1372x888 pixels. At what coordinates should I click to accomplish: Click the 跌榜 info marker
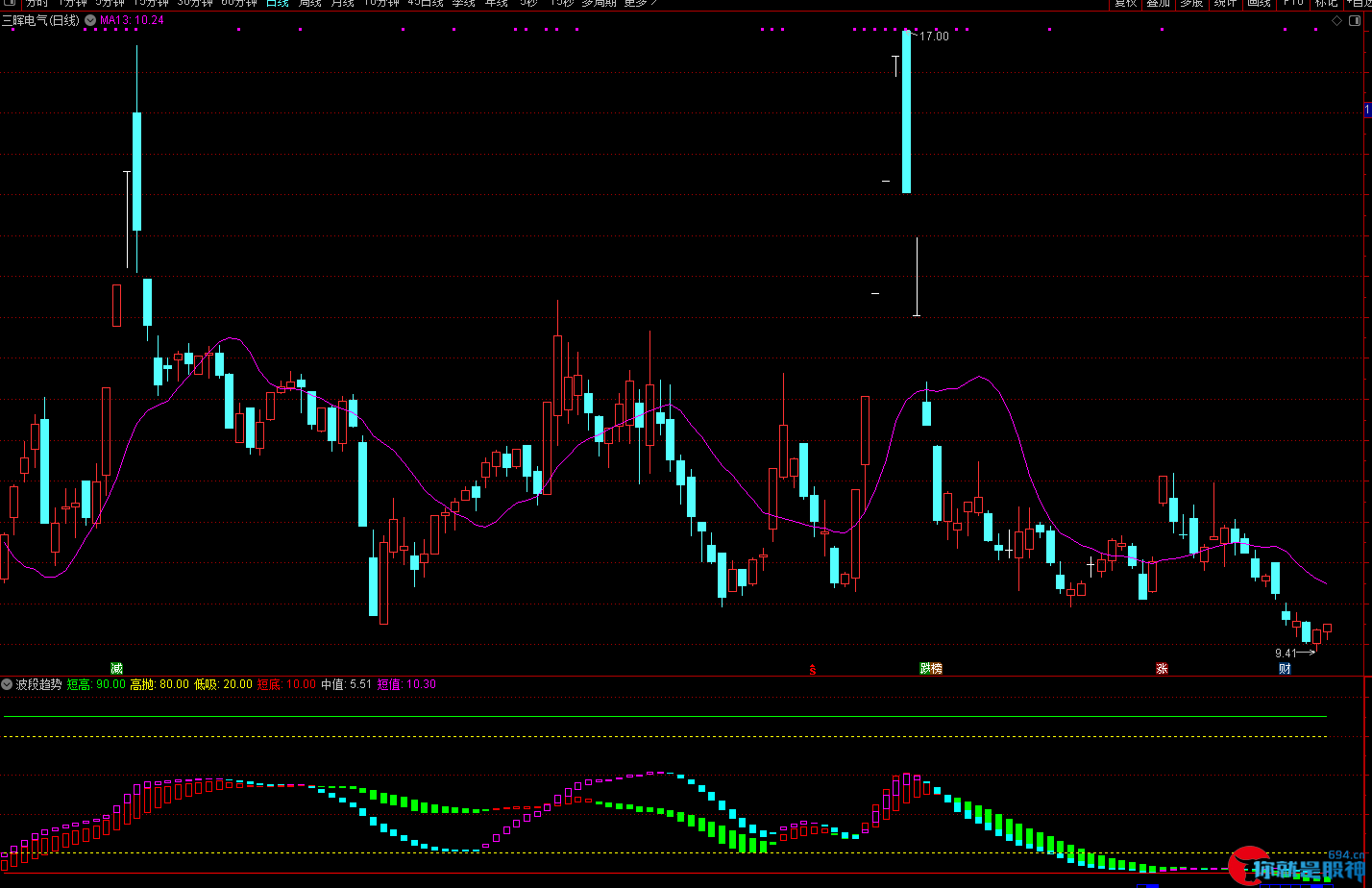click(x=931, y=668)
